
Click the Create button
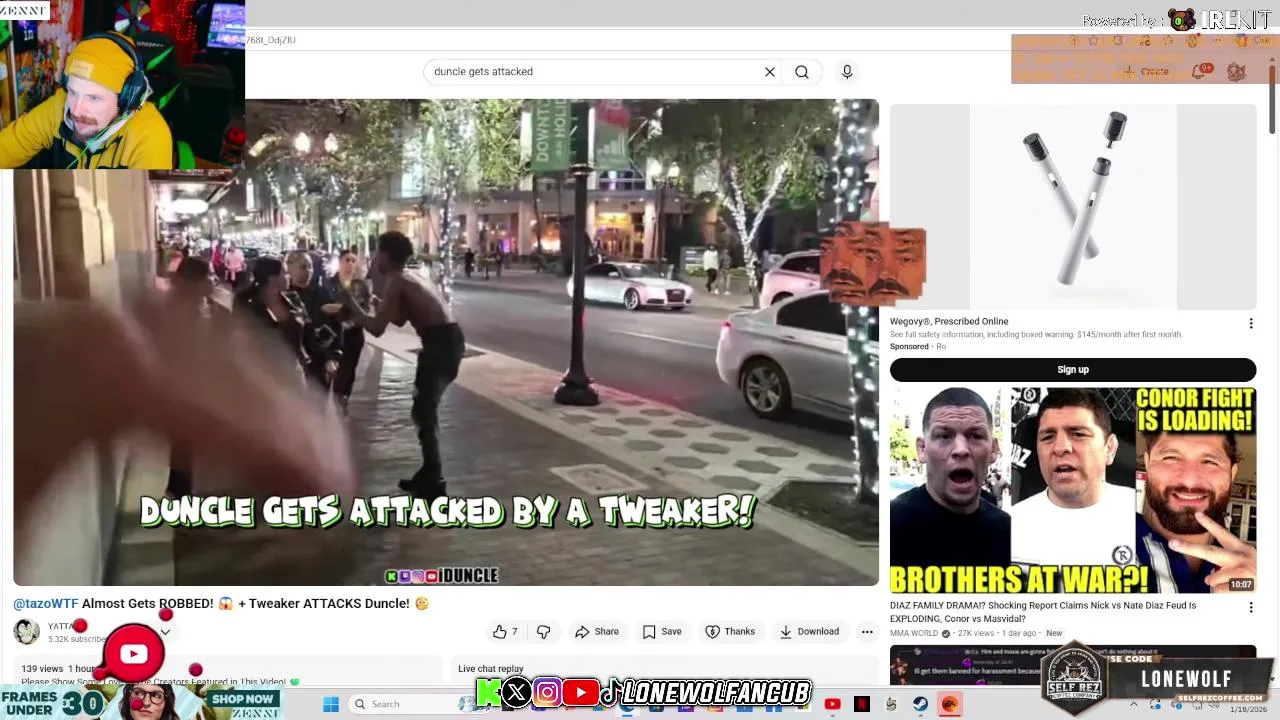tap(1146, 72)
